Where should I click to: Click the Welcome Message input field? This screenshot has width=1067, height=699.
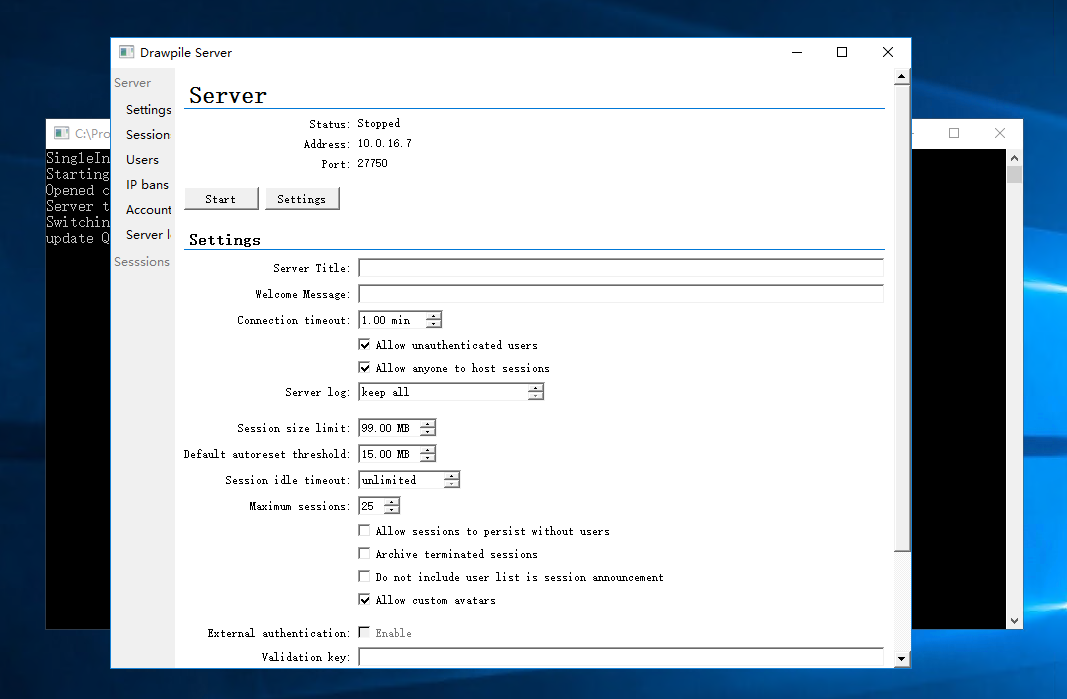621,294
